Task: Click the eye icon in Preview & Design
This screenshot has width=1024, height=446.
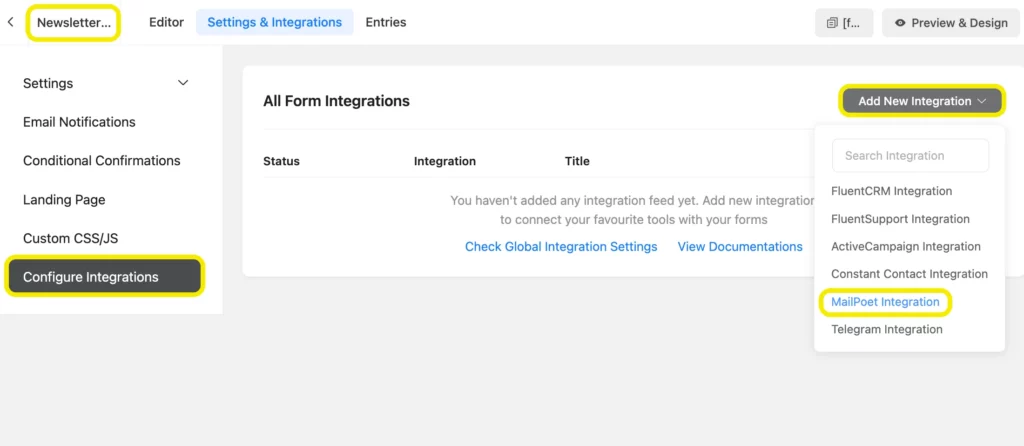Action: coord(901,23)
